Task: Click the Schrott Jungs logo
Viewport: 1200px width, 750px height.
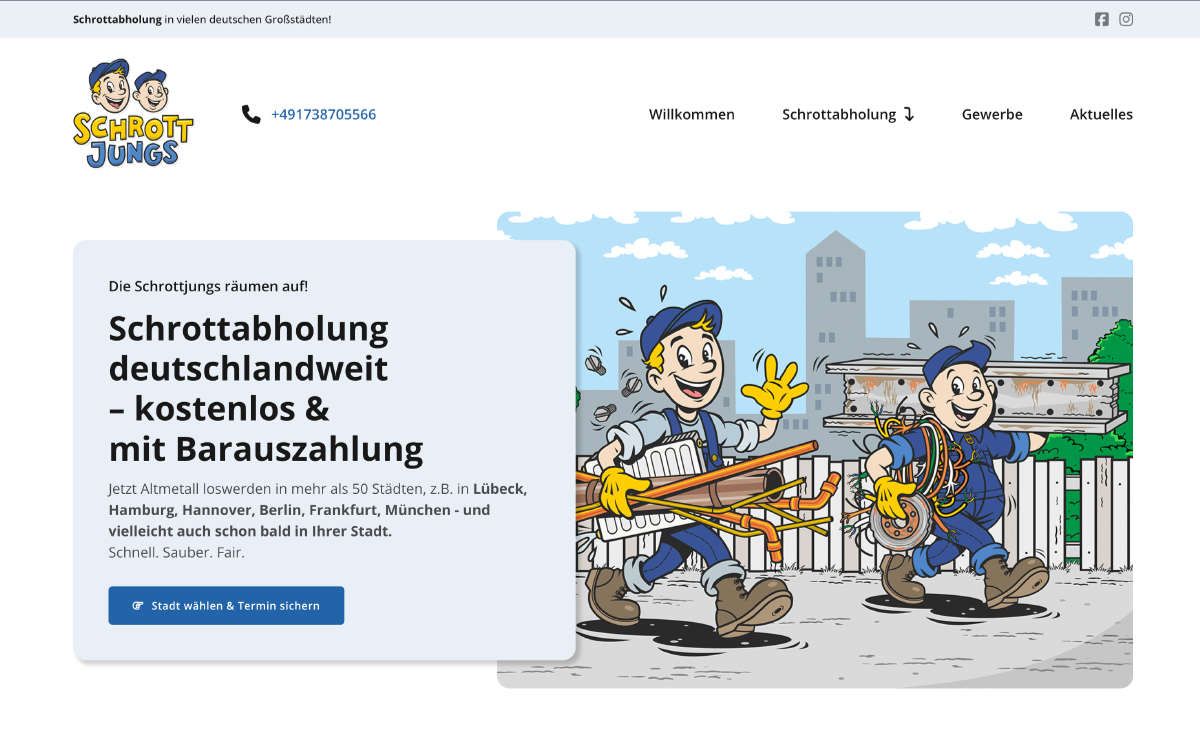Action: coord(133,114)
